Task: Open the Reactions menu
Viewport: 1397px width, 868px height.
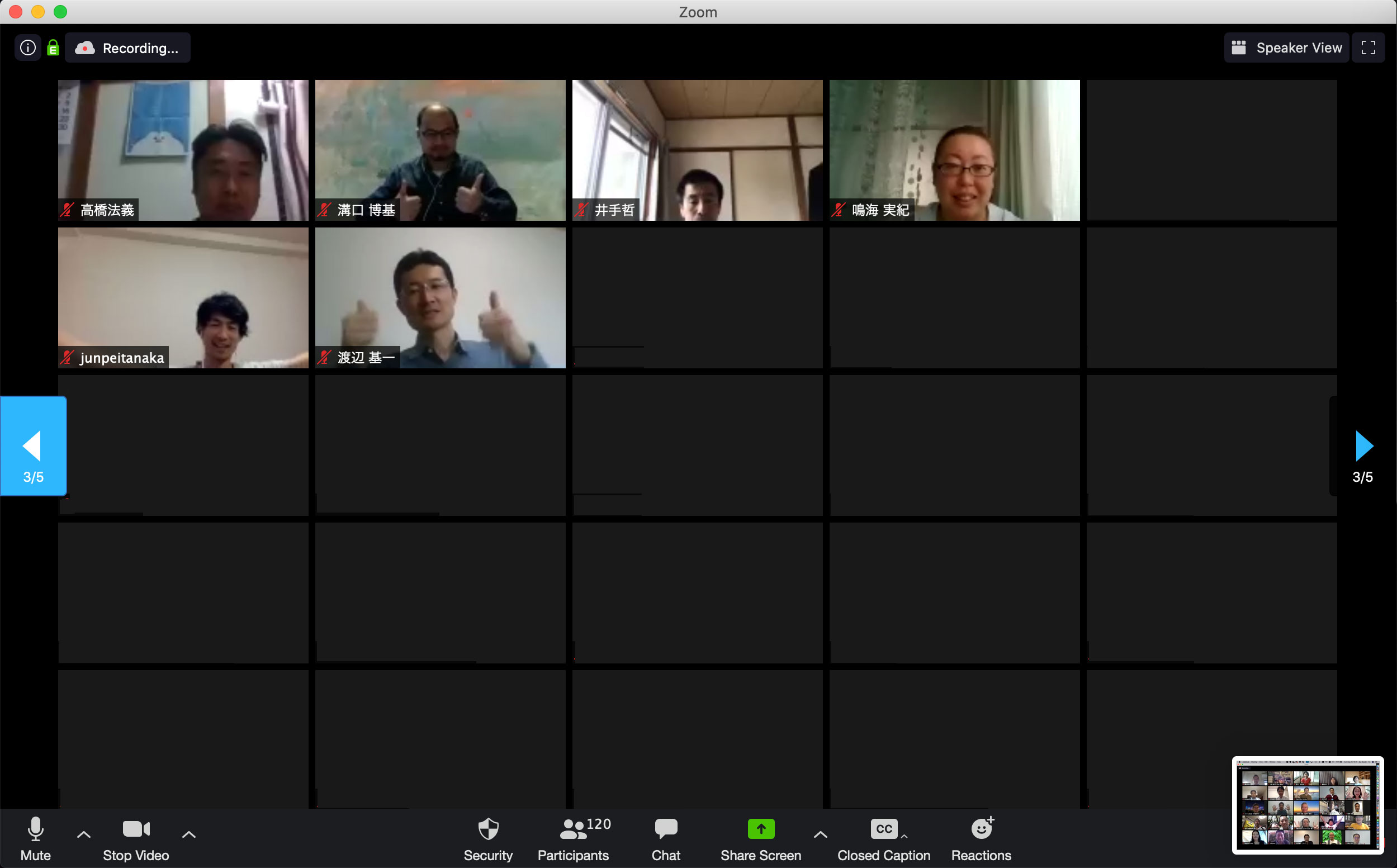Action: click(981, 839)
